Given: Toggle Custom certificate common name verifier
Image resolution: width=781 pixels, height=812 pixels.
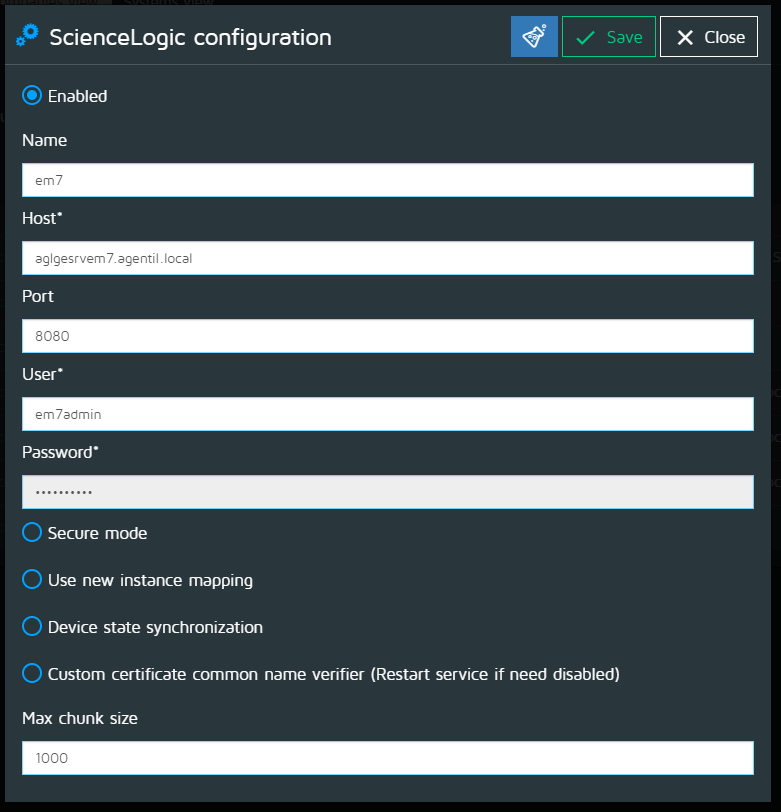Looking at the screenshot, I should pyautogui.click(x=32, y=674).
